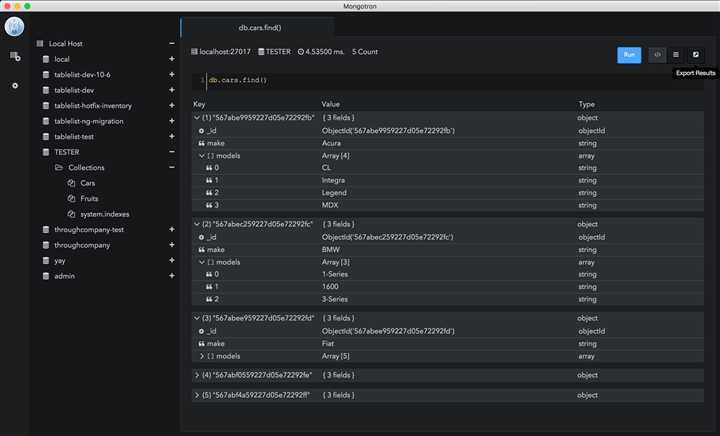
Task: Expand the admin database plus
Action: pyautogui.click(x=172, y=276)
